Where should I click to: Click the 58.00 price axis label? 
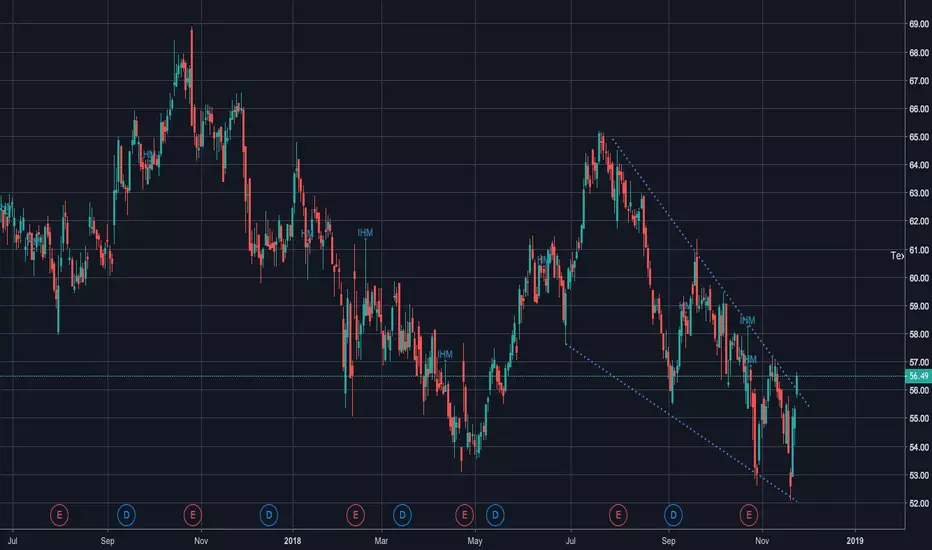click(x=918, y=334)
